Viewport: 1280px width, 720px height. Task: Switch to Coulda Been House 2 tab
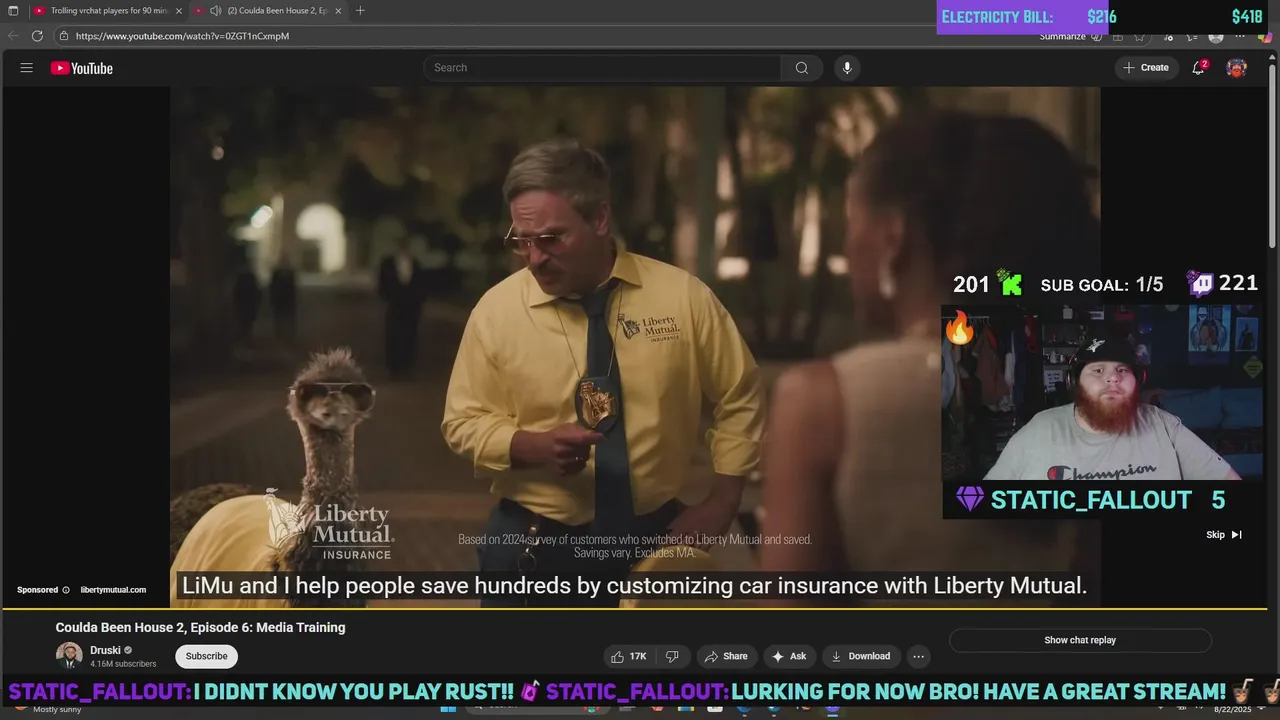click(x=268, y=11)
